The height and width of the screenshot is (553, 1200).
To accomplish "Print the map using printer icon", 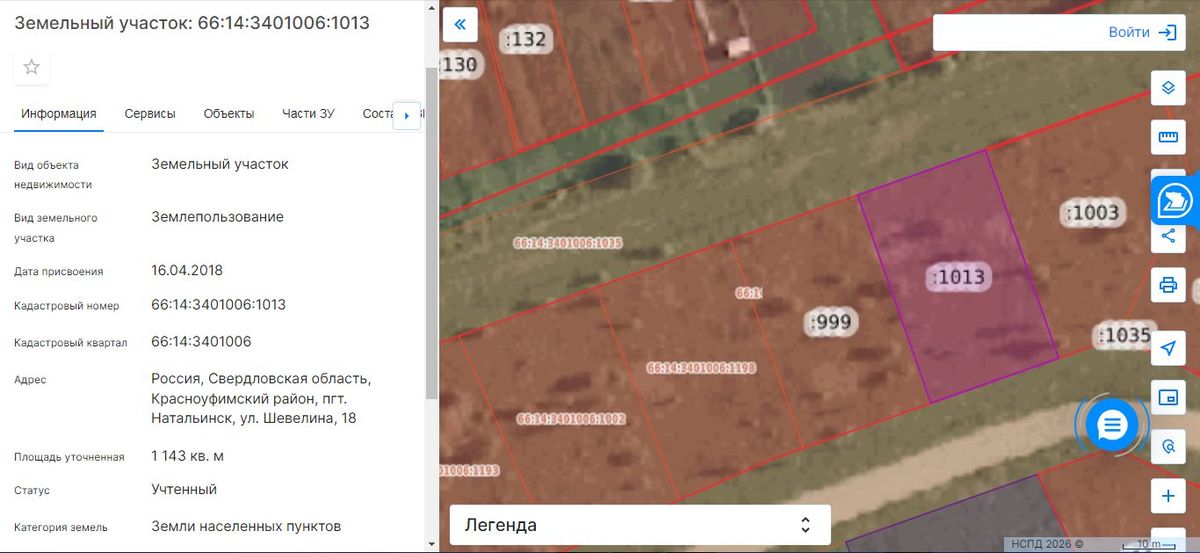I will pyautogui.click(x=1167, y=285).
